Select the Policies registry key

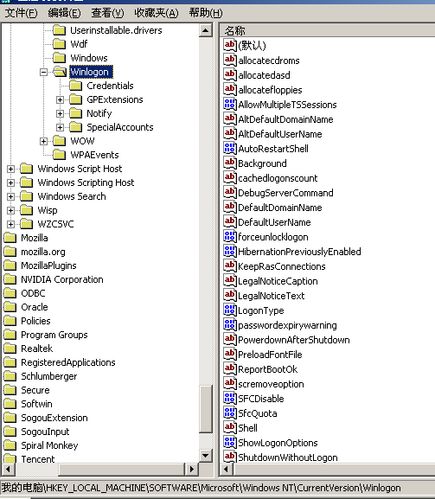[x=36, y=321]
